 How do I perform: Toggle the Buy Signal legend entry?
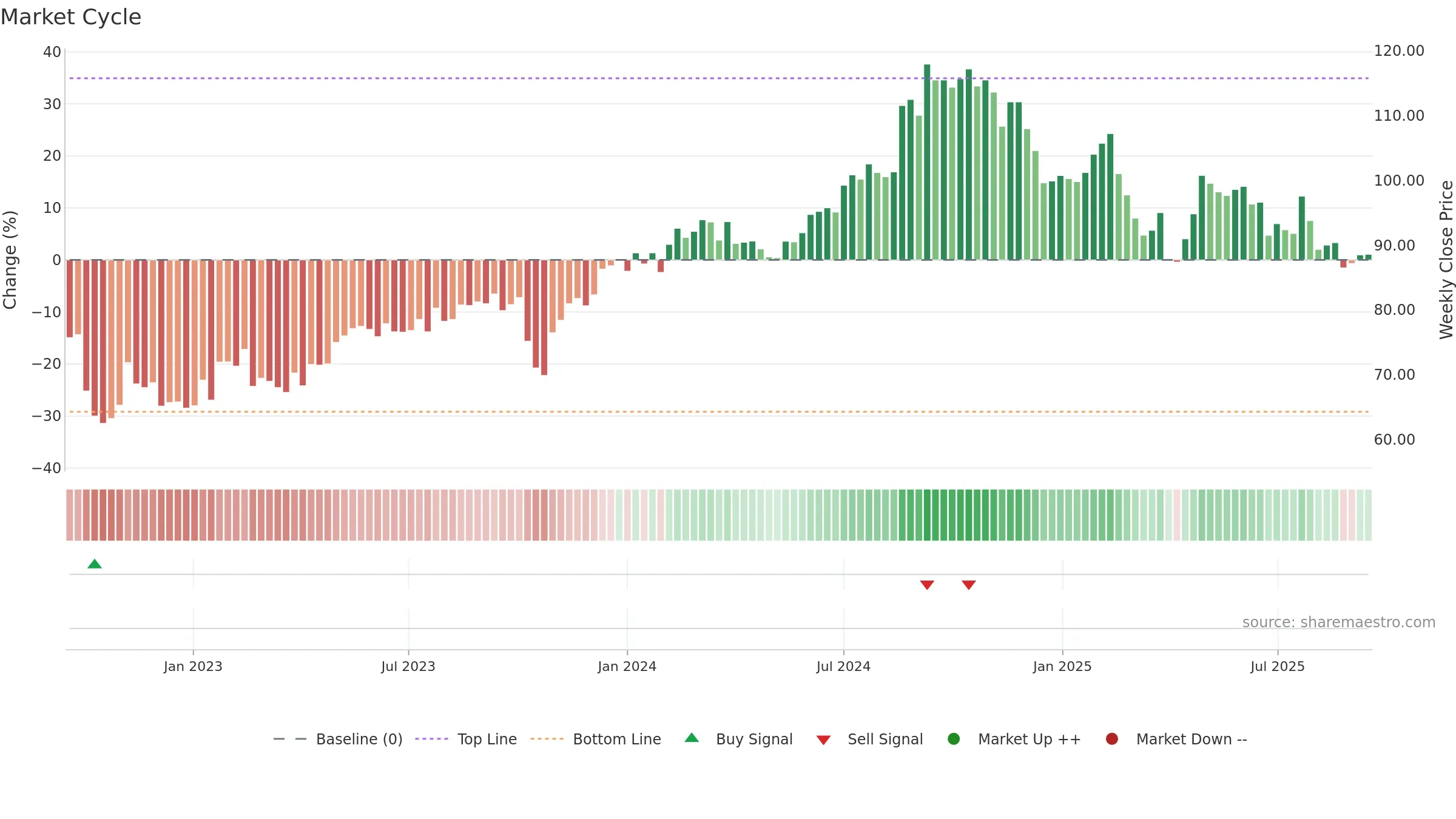click(x=738, y=739)
